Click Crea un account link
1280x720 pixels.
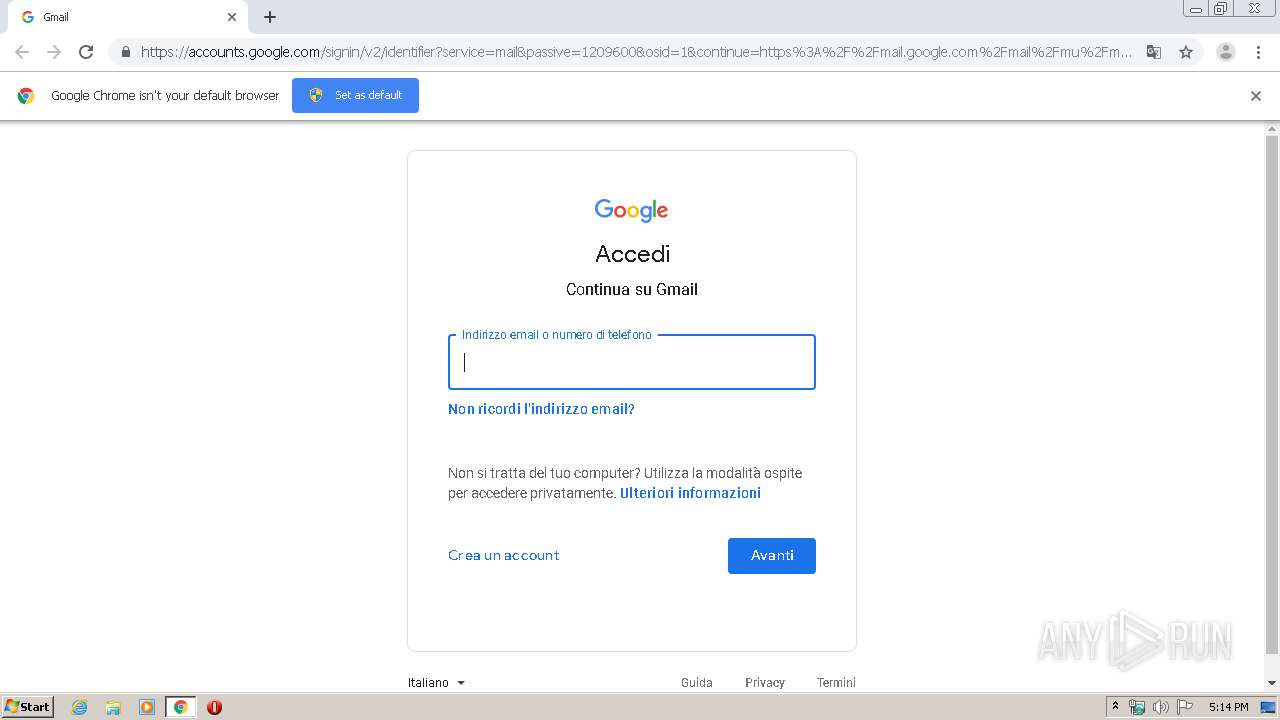pyautogui.click(x=504, y=555)
